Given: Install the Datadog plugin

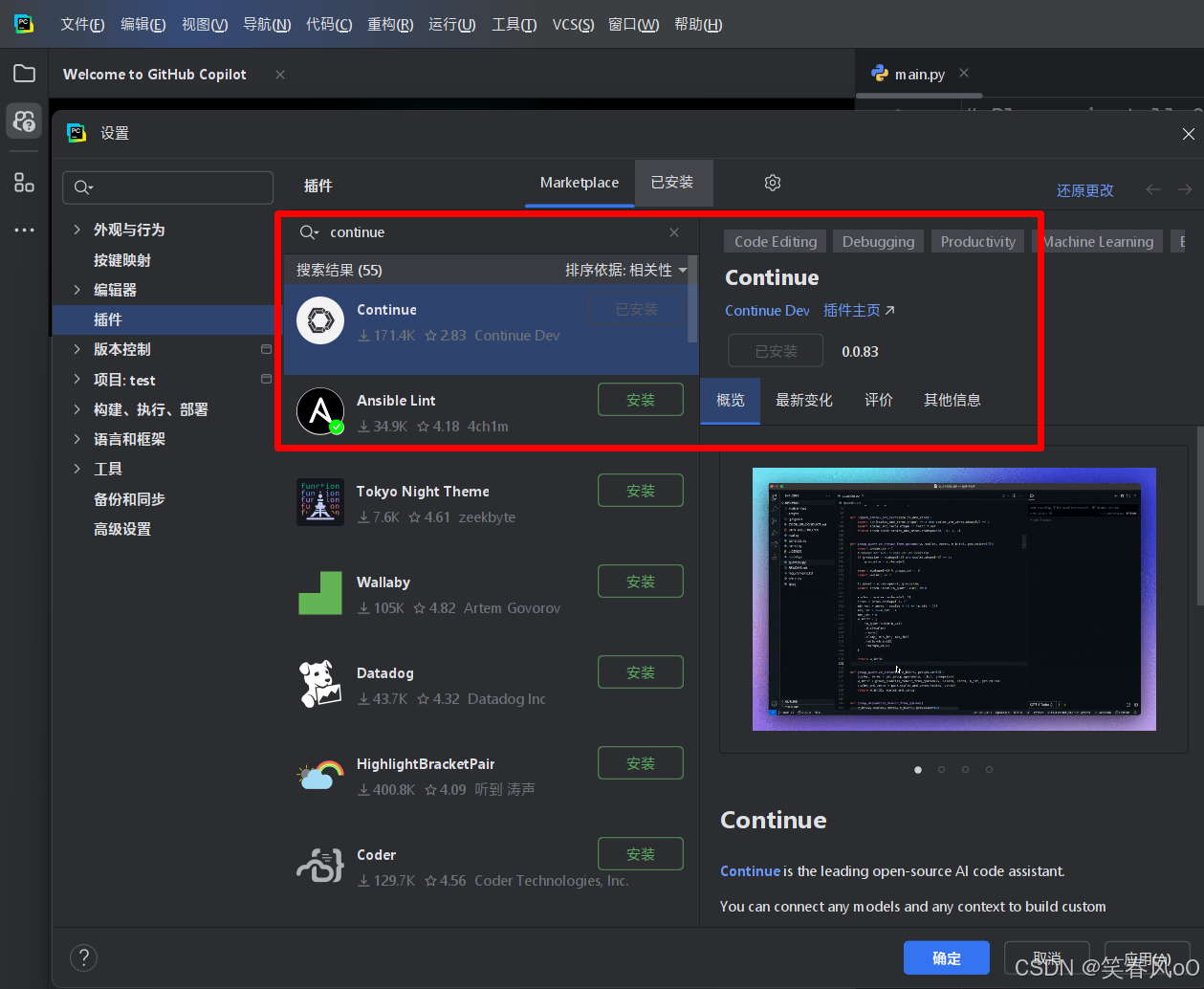Looking at the screenshot, I should tap(641, 672).
